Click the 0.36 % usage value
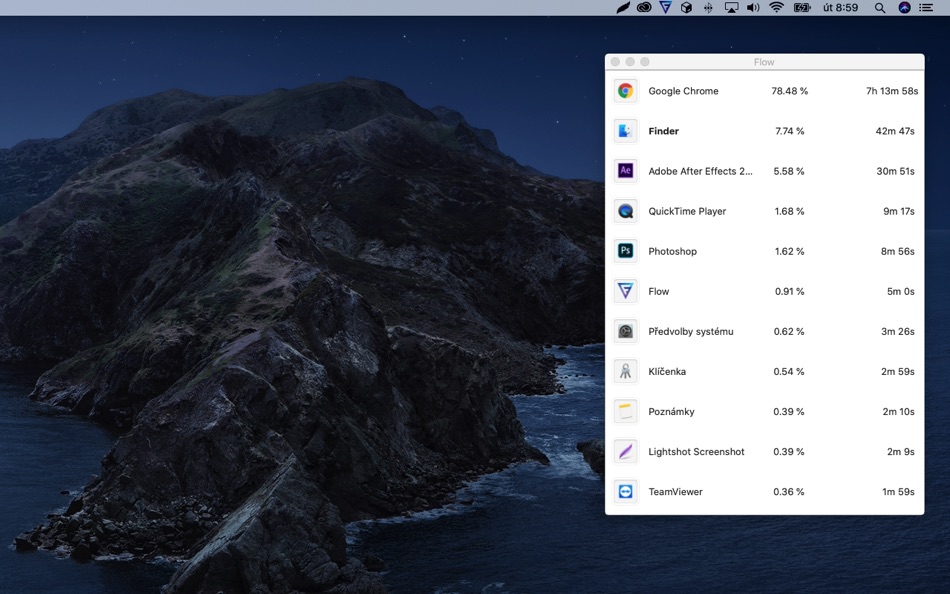 789,491
